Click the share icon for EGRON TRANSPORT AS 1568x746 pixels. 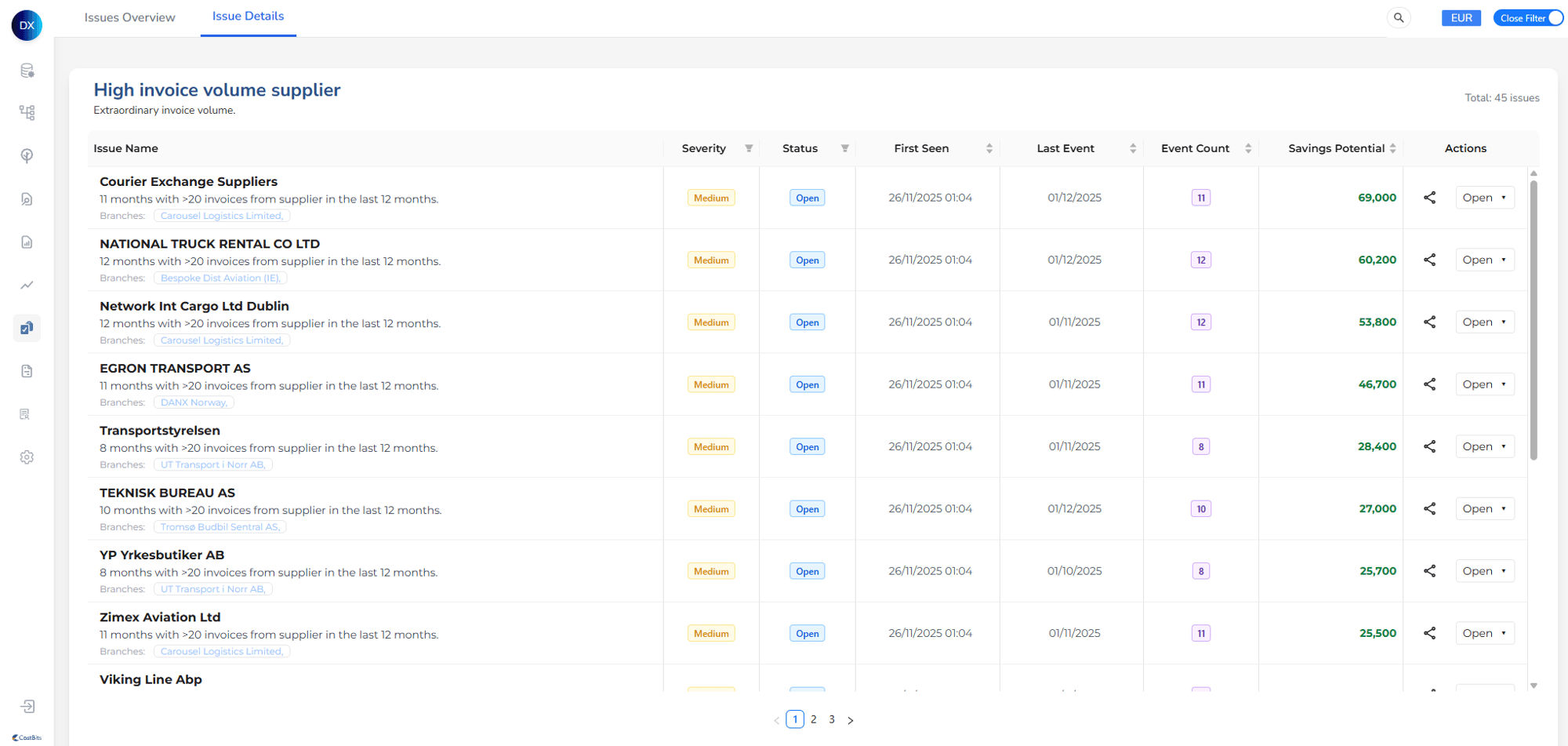1429,384
